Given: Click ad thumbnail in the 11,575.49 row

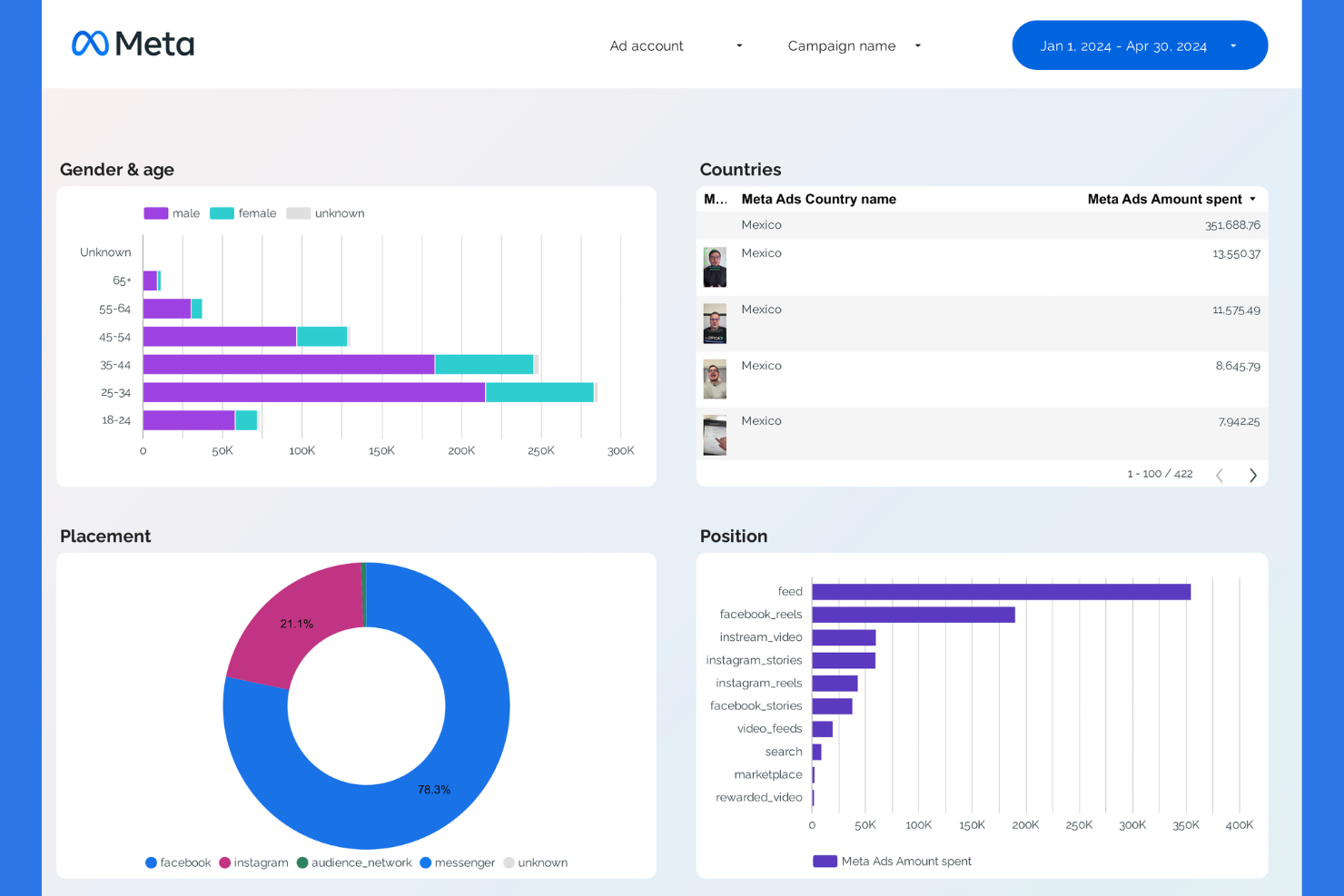Looking at the screenshot, I should pyautogui.click(x=715, y=323).
